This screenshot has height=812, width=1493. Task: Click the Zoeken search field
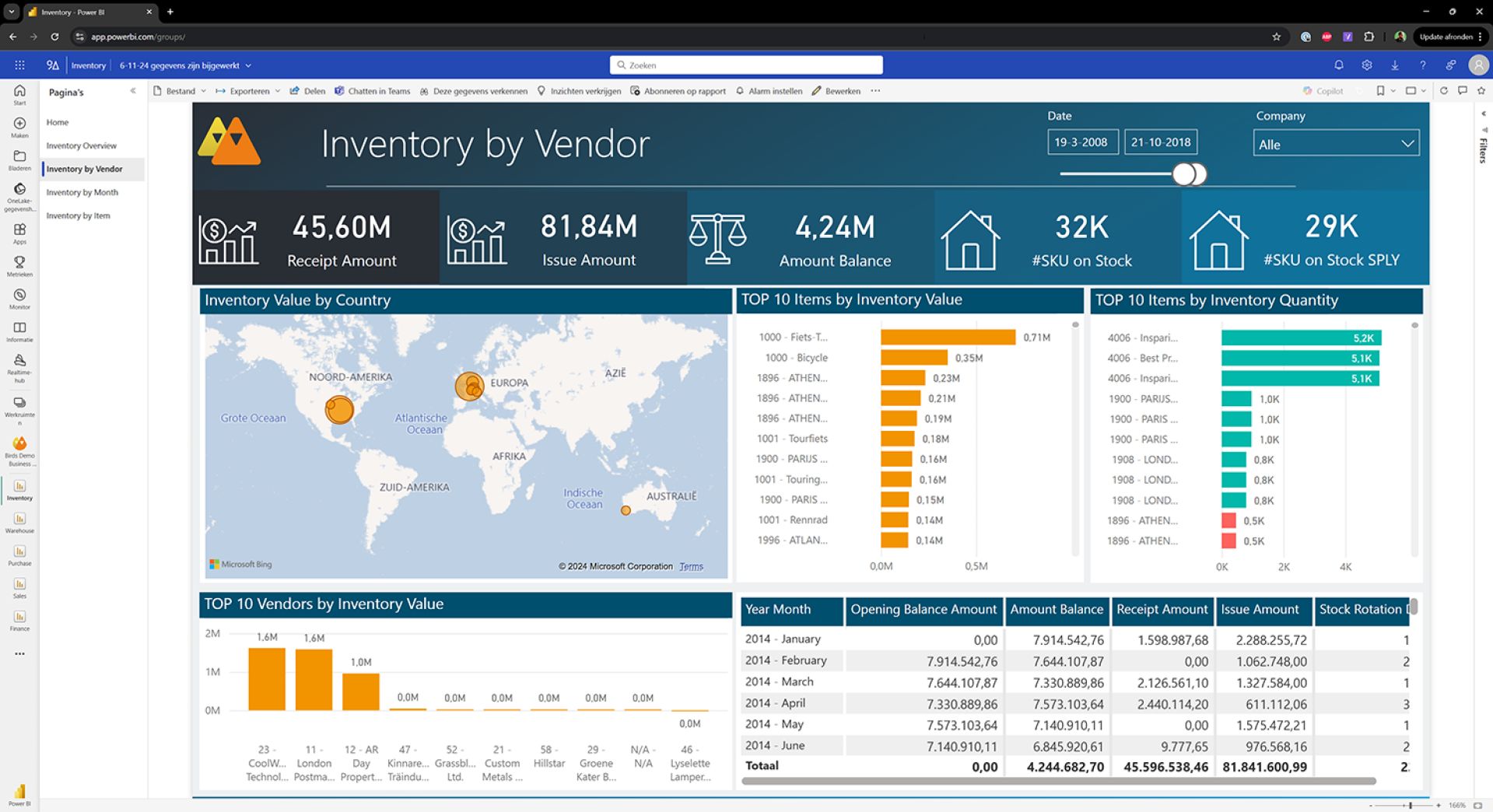coord(746,65)
